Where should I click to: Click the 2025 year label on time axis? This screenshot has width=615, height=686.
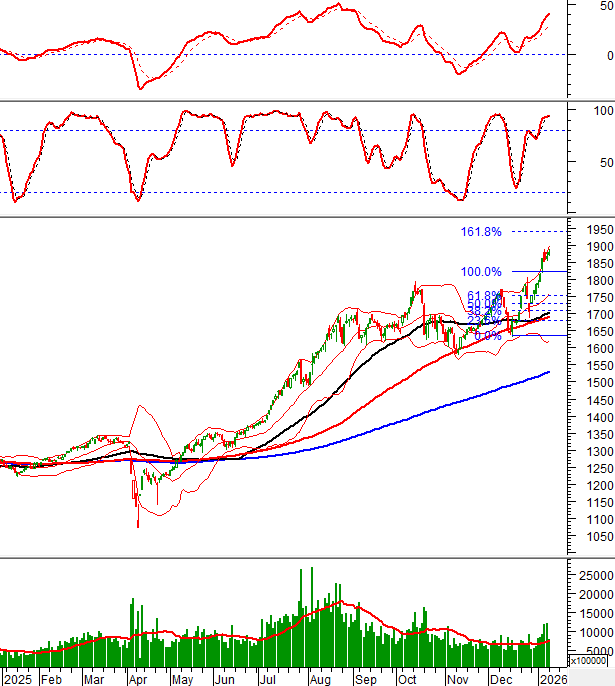[17, 678]
